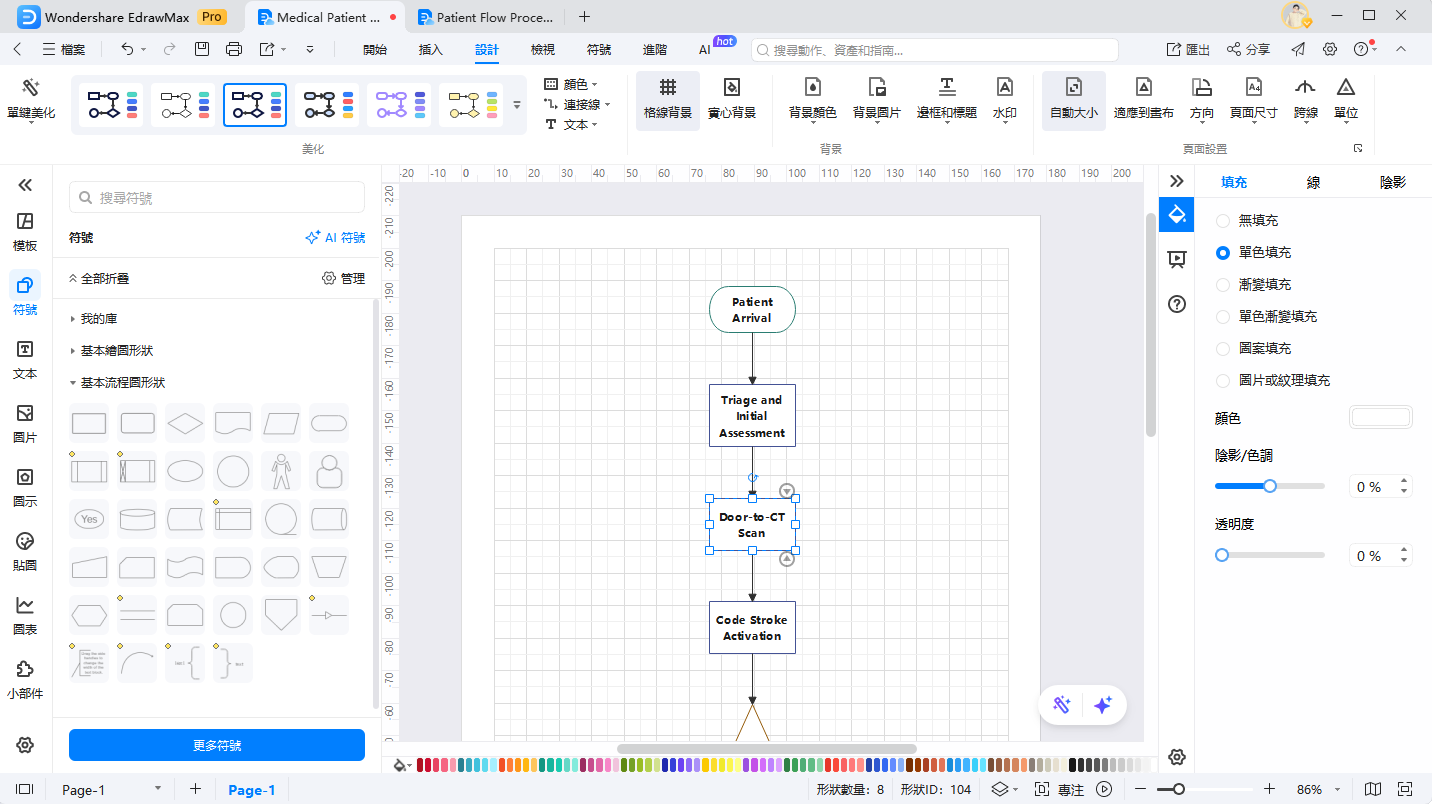The height and width of the screenshot is (804, 1432).
Task: Choose the 漸變填充 gradient fill option
Action: pyautogui.click(x=1222, y=285)
